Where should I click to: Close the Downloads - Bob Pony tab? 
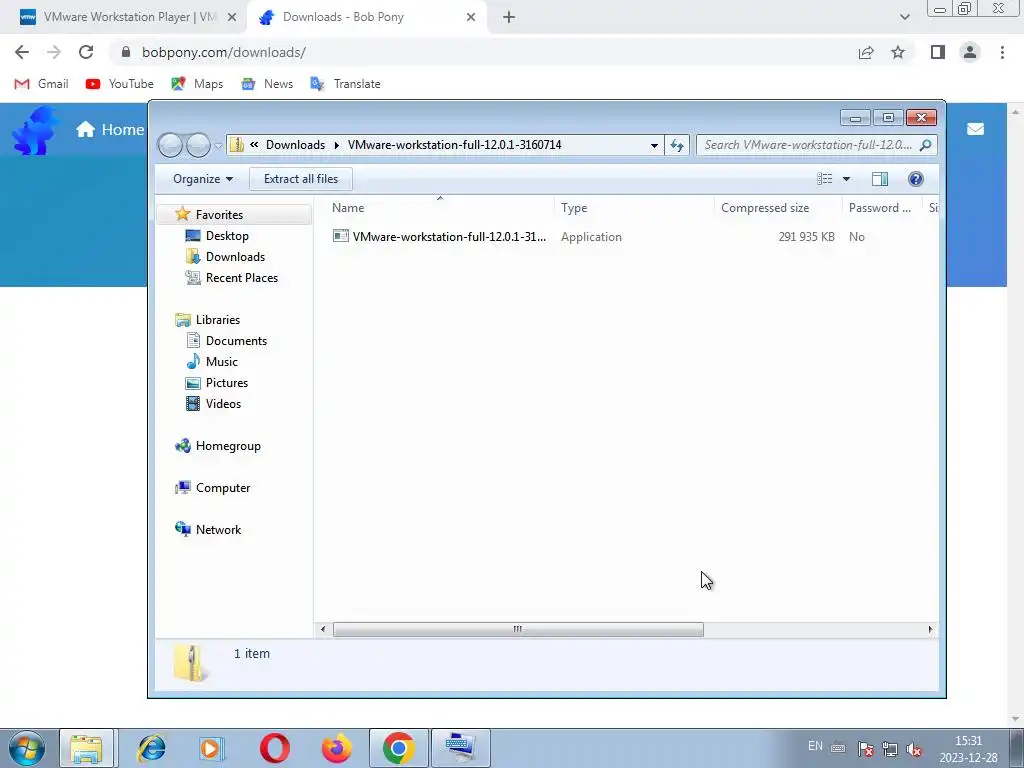click(471, 18)
